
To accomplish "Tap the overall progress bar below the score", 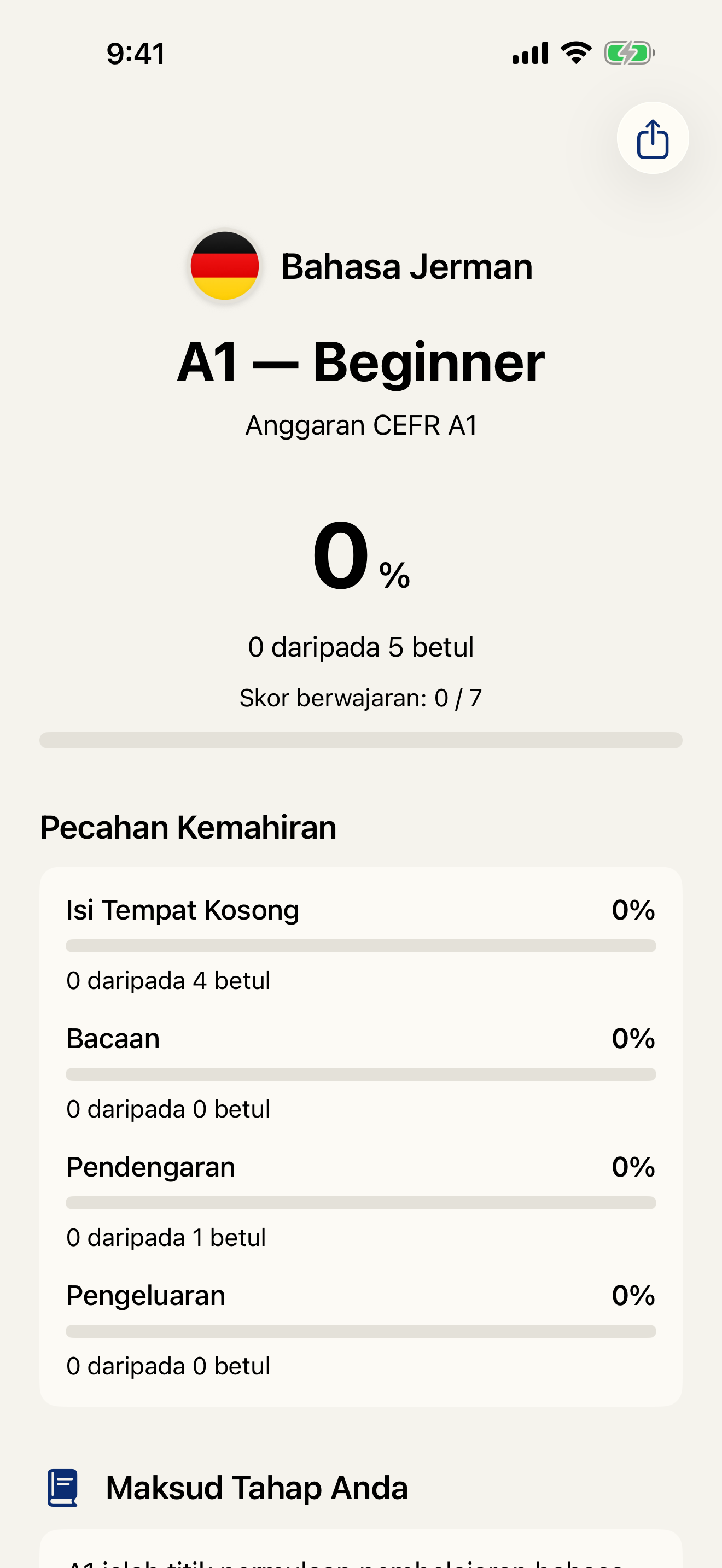I will pyautogui.click(x=361, y=740).
